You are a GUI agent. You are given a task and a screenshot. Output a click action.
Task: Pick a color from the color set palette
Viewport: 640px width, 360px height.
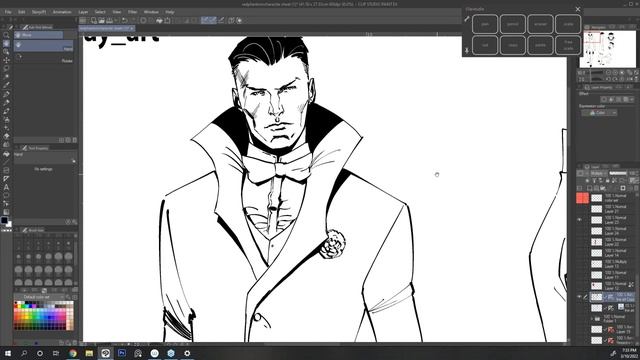click(x=44, y=316)
